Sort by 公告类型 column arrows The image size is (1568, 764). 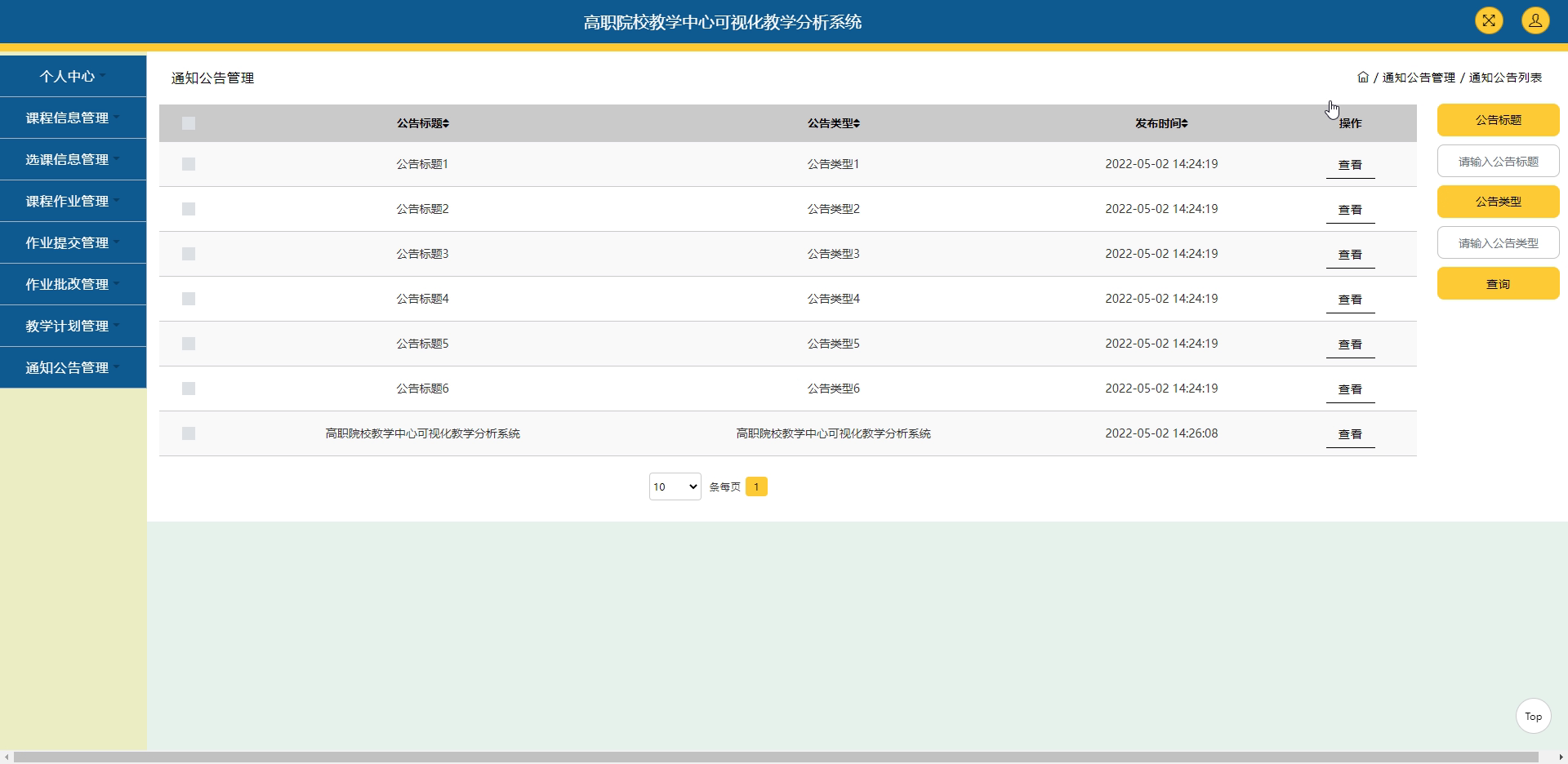pos(857,123)
